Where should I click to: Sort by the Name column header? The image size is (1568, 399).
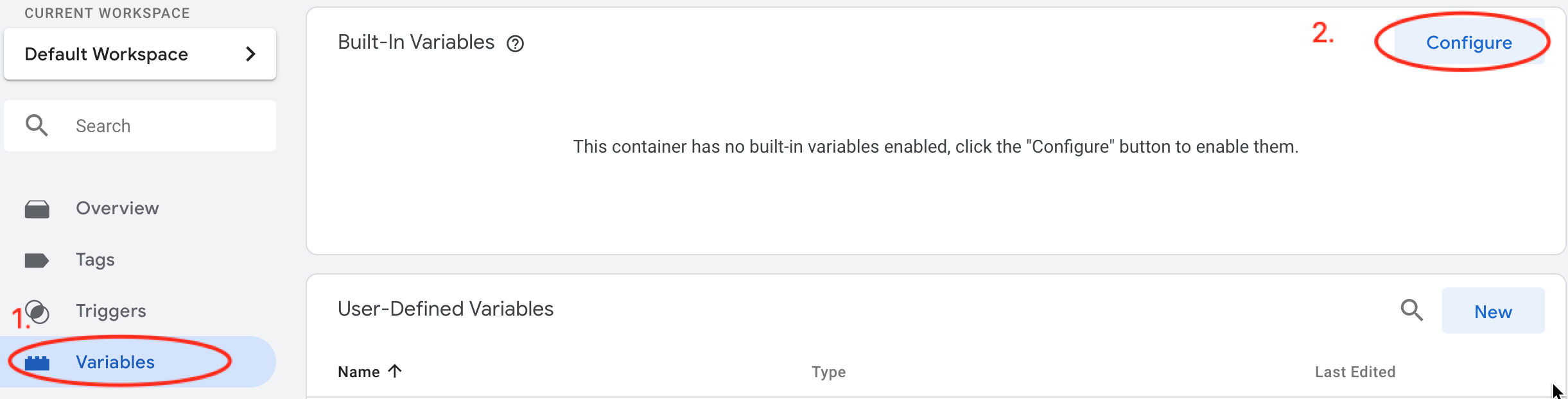tap(359, 372)
